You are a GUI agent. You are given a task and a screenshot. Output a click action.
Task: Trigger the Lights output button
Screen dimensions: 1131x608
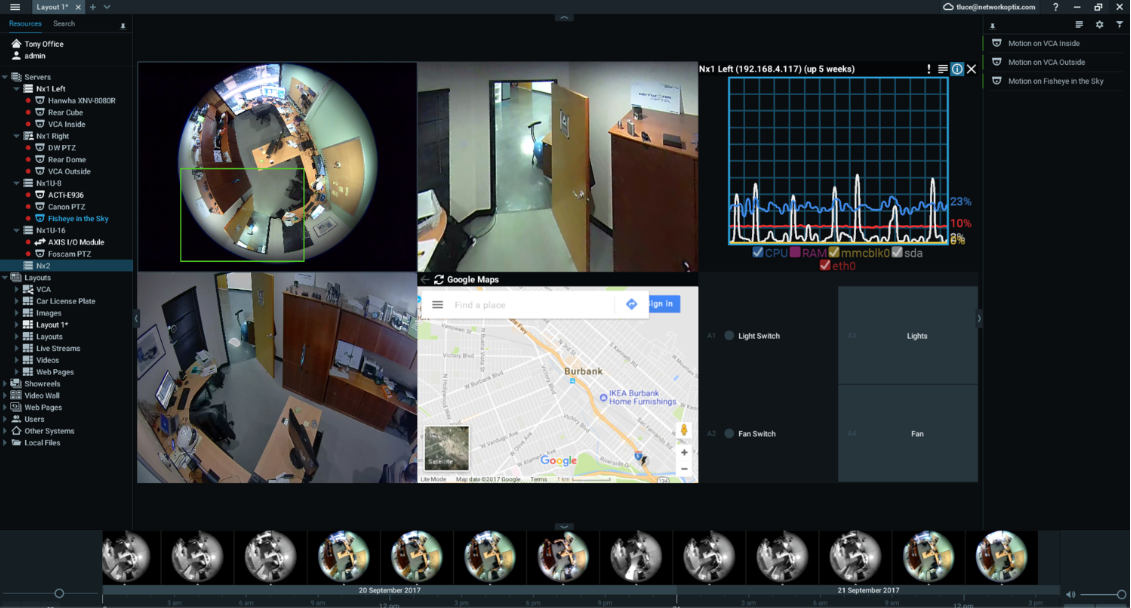(x=907, y=335)
